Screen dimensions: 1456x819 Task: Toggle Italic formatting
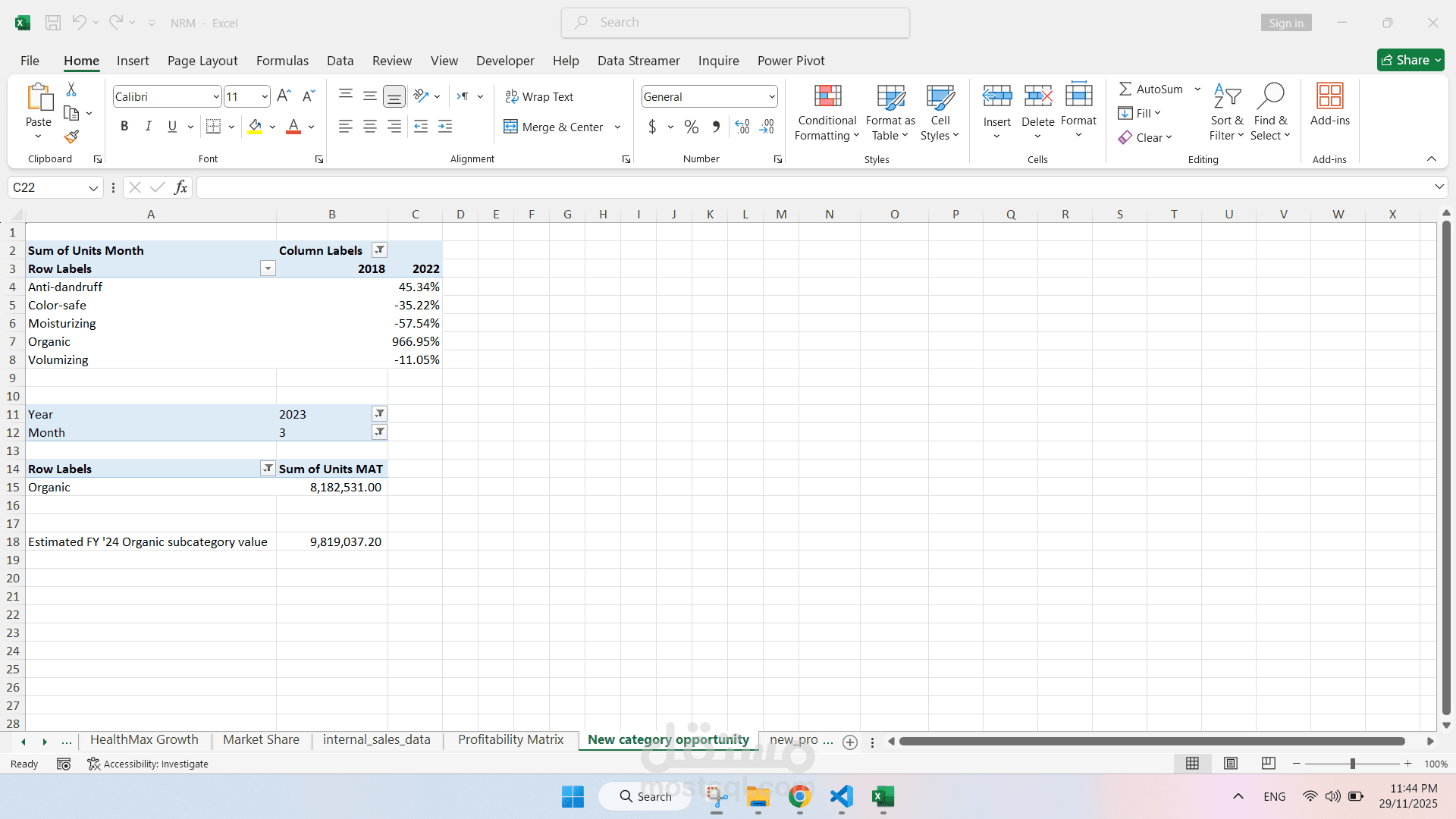149,127
